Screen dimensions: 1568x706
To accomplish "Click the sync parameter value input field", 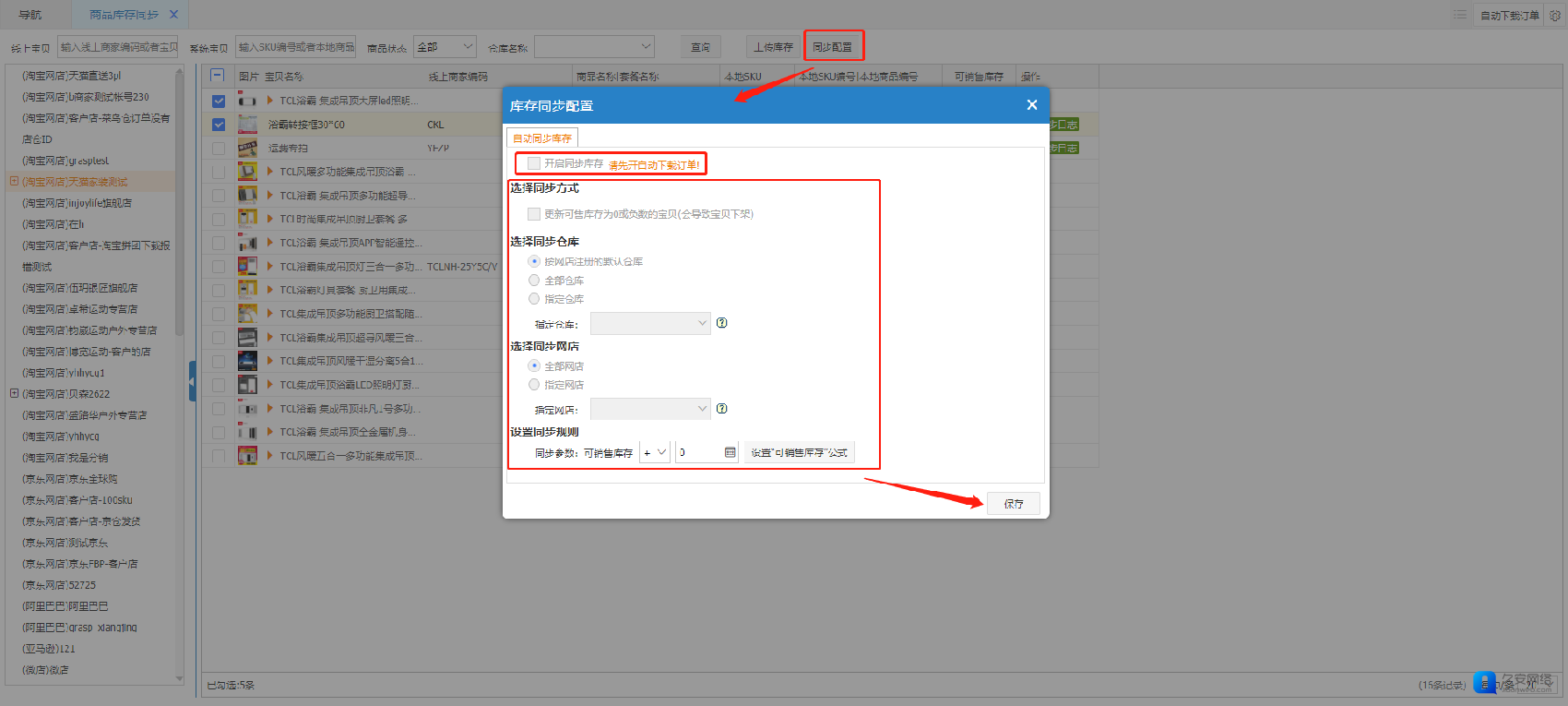I will tap(699, 452).
